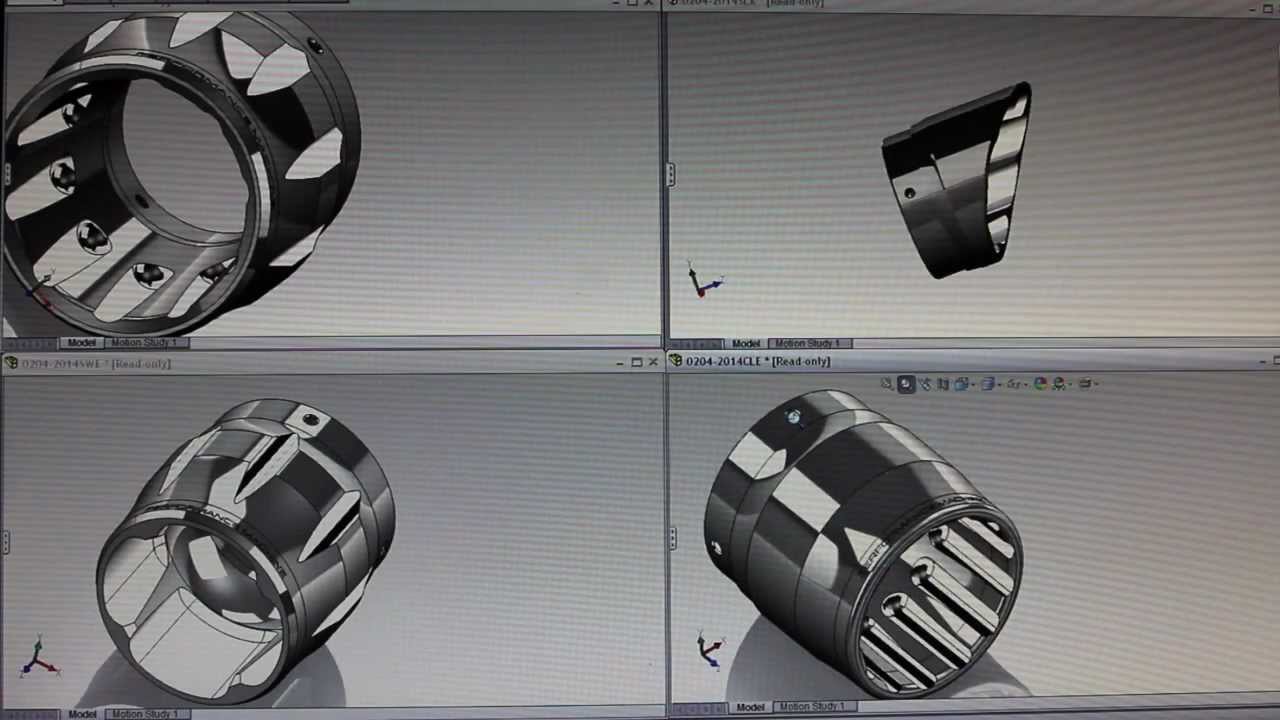
Task: Minimize the top-left part window
Action: [x=616, y=3]
